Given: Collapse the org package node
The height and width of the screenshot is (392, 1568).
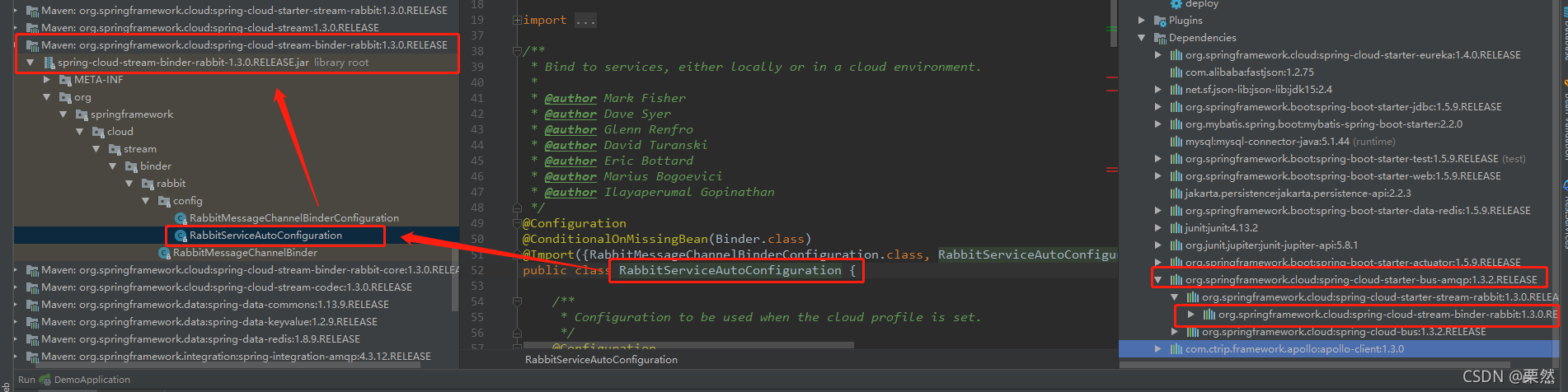Looking at the screenshot, I should click(x=47, y=97).
